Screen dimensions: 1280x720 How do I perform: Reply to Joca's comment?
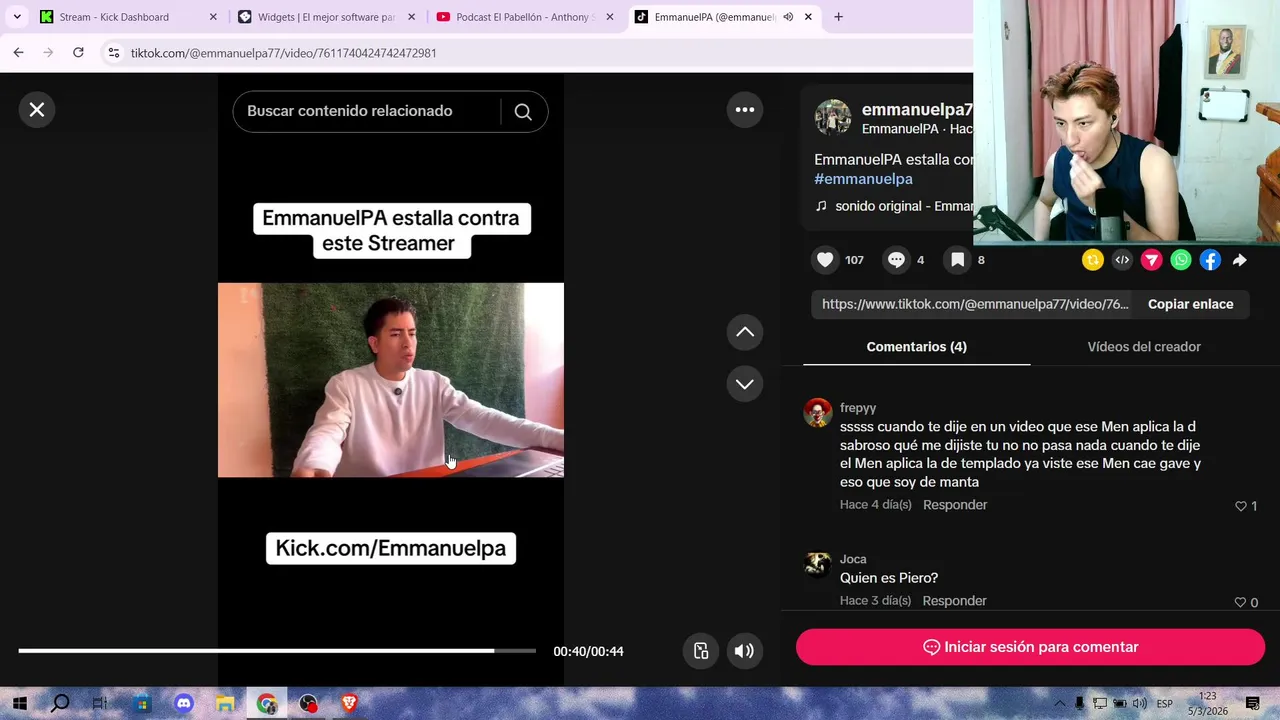click(x=954, y=601)
